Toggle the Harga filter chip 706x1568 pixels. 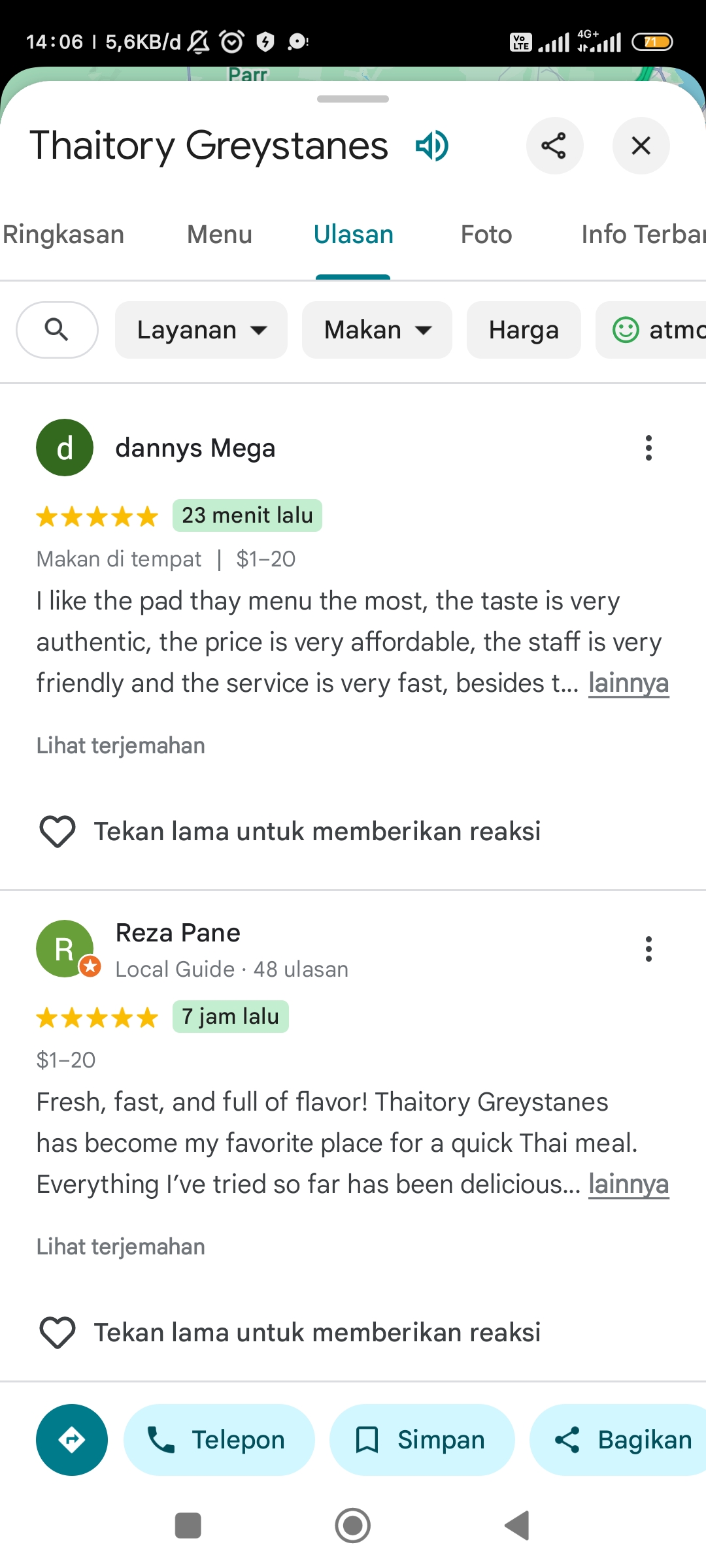coord(524,330)
